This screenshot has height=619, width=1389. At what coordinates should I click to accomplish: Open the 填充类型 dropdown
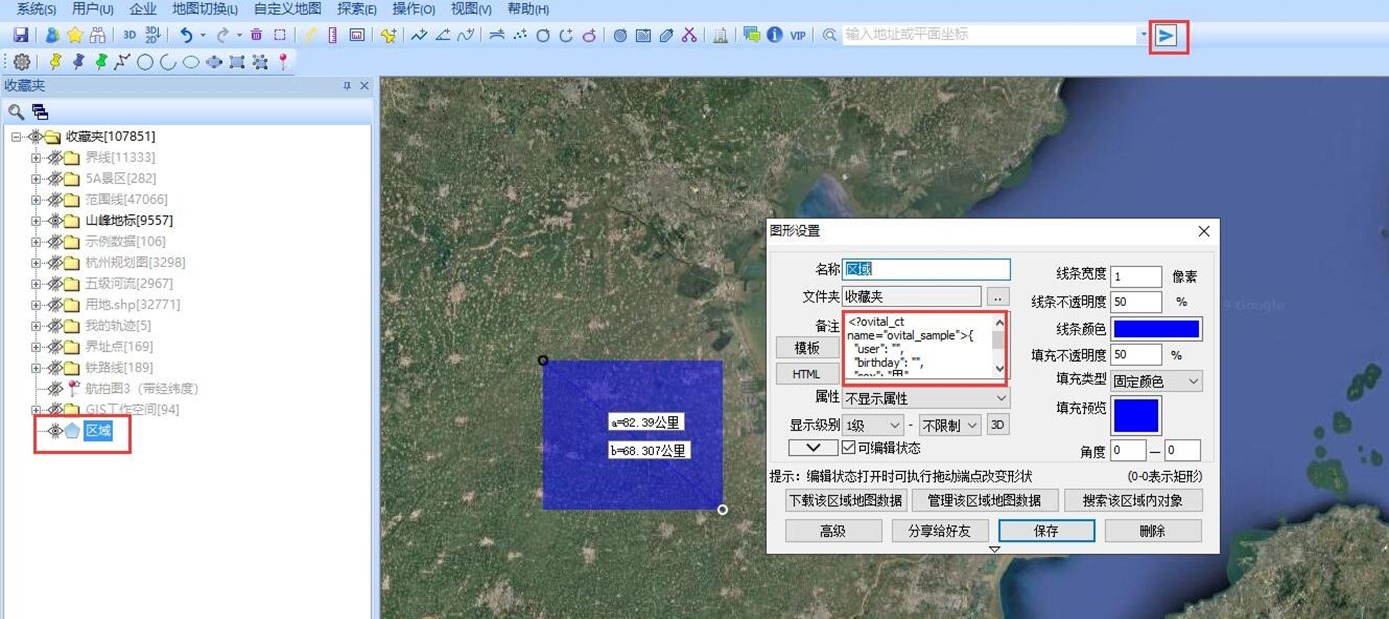pos(1156,381)
